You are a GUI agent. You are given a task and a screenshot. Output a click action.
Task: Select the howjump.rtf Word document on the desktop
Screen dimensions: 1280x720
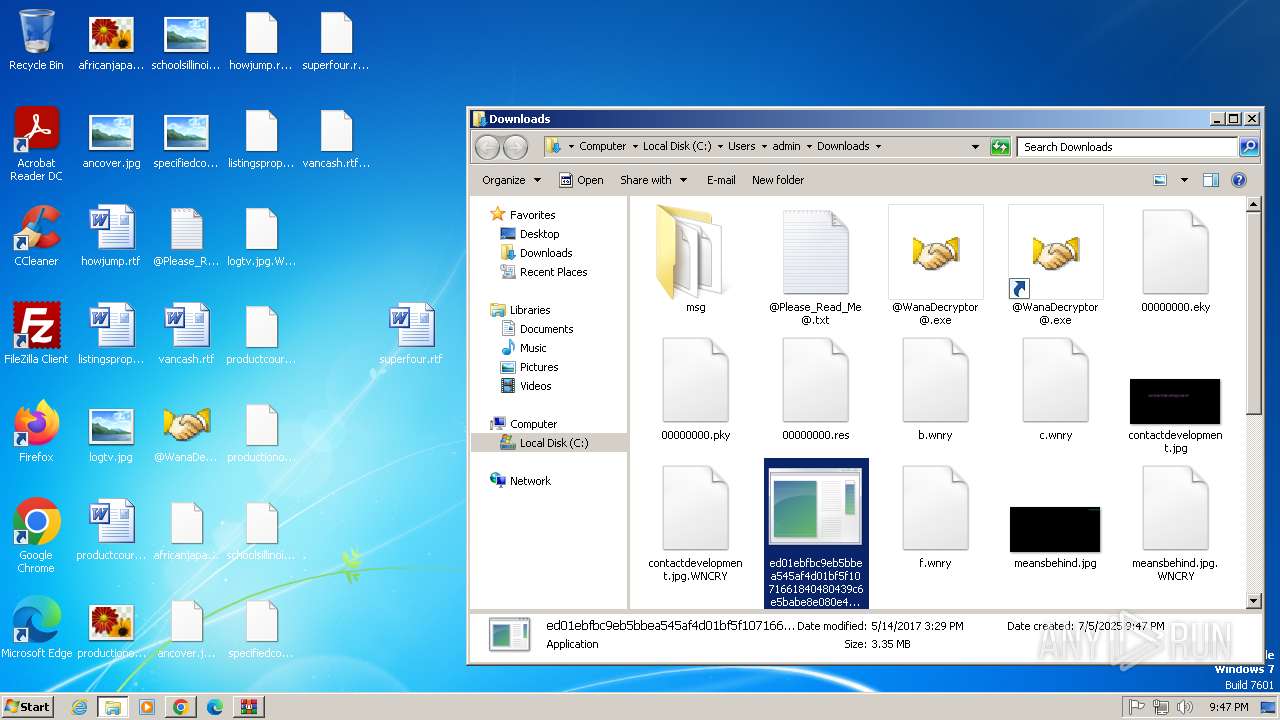point(111,236)
